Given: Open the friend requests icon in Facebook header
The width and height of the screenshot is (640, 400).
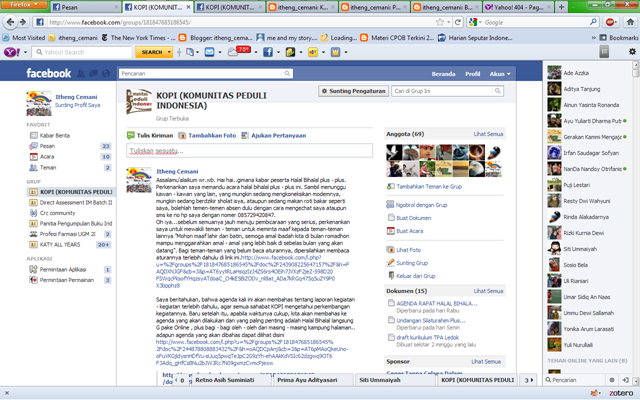Looking at the screenshot, I should point(81,73).
